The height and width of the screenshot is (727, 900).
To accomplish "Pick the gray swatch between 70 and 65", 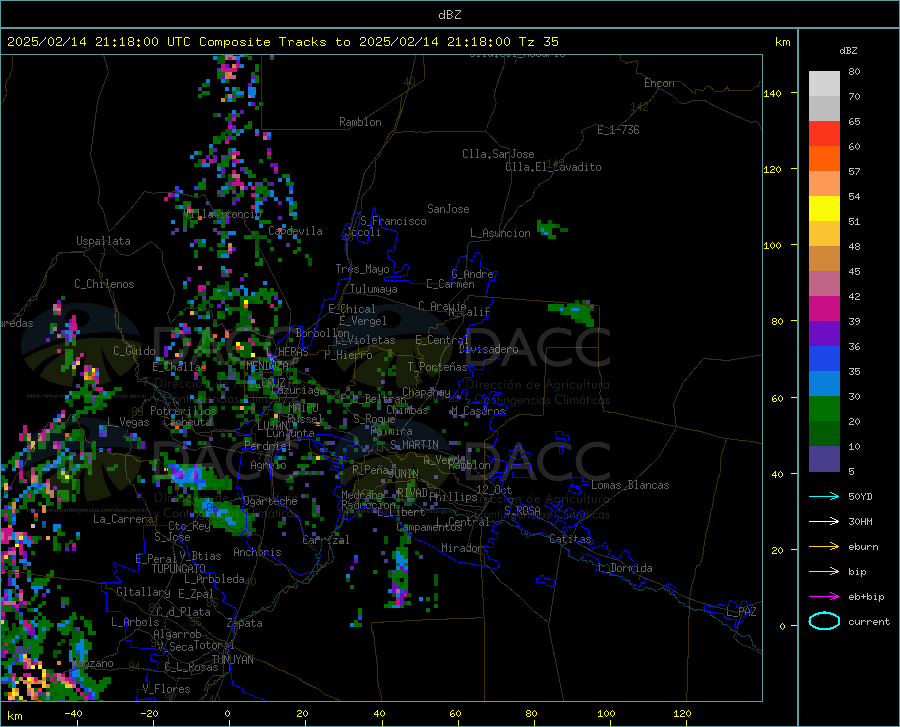I will [x=824, y=108].
